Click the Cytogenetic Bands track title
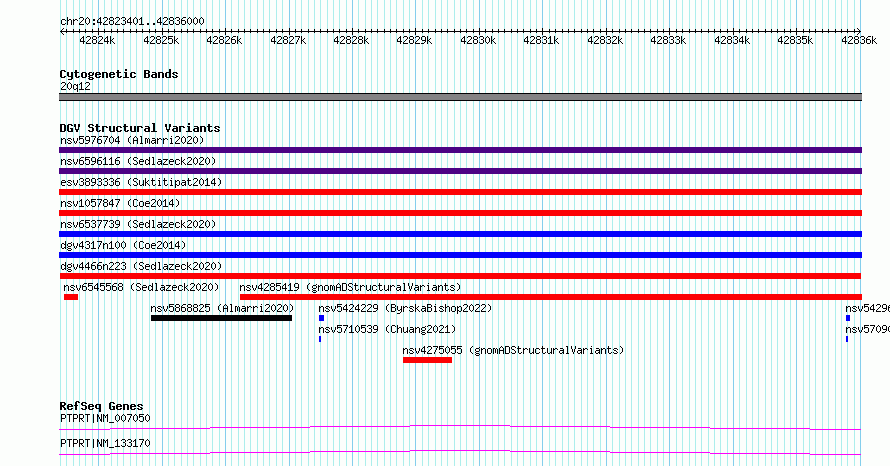 (x=119, y=74)
